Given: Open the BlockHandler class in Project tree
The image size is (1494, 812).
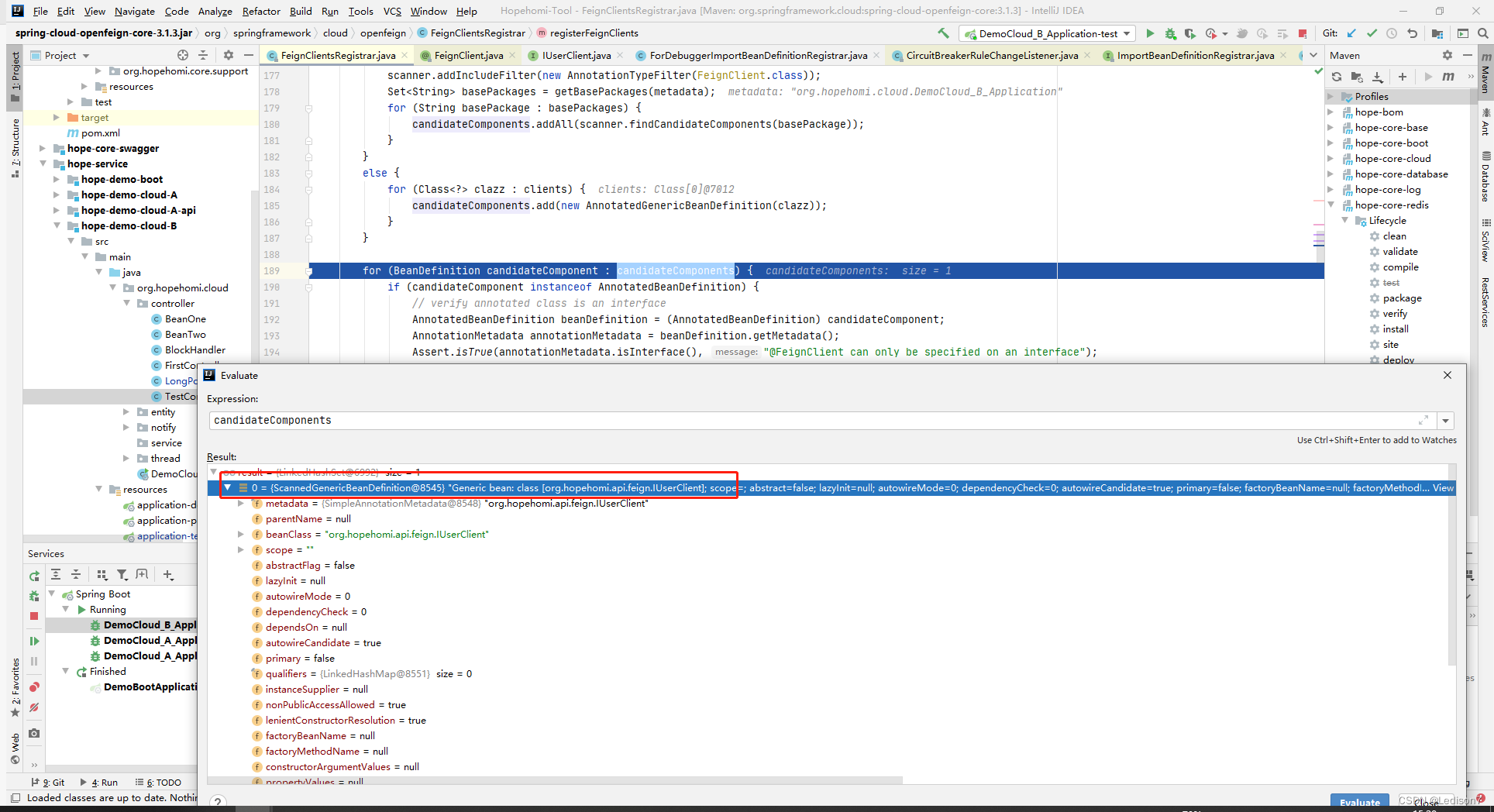Looking at the screenshot, I should (194, 350).
